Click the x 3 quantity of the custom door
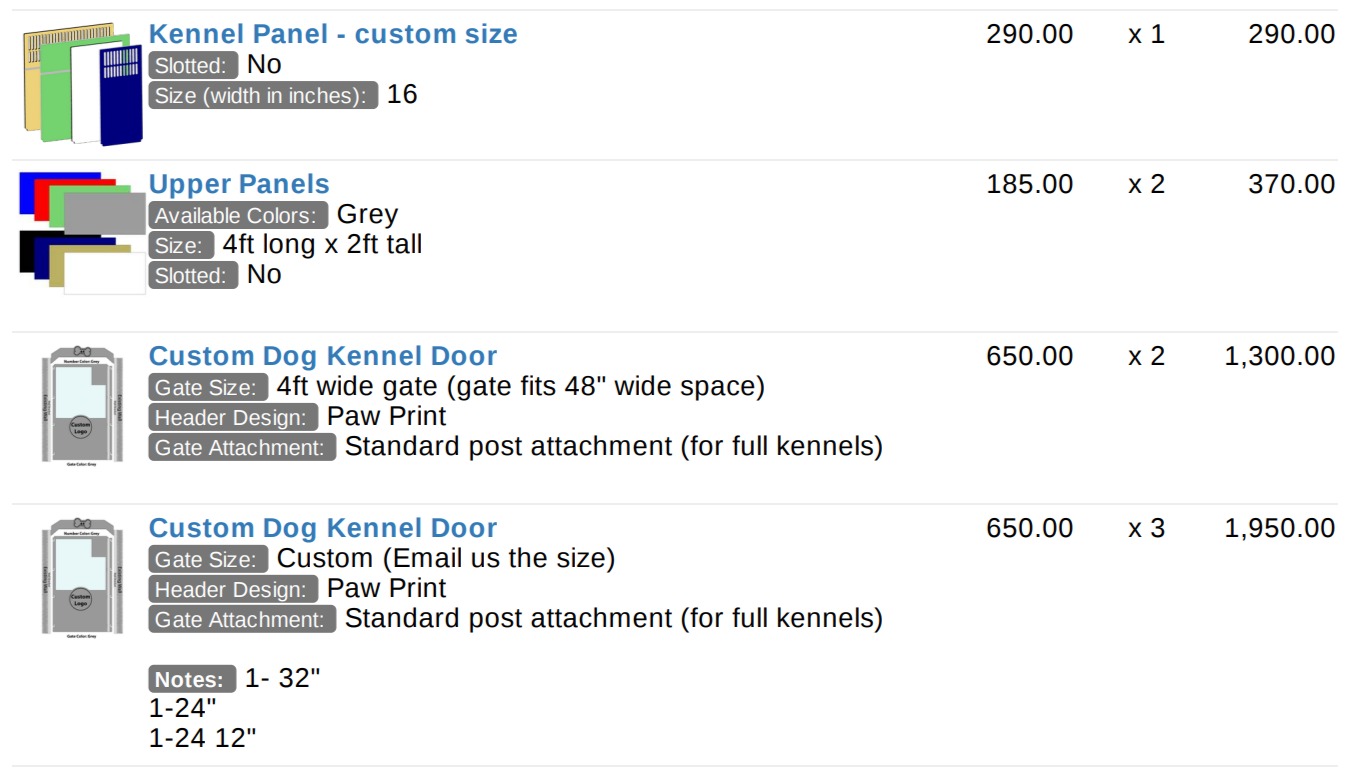The image size is (1361, 769). click(x=1147, y=528)
